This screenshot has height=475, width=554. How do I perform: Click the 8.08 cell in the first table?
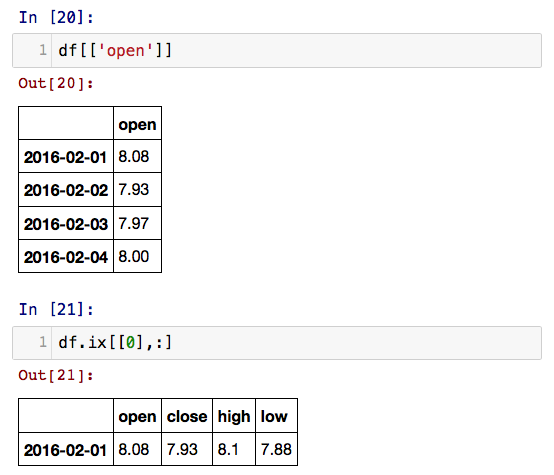point(137,157)
